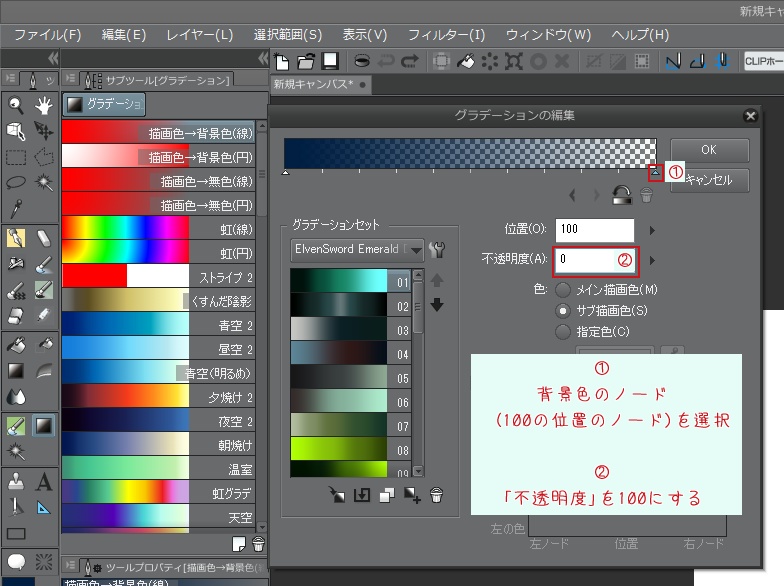Viewport: 784px width, 586px height.
Task: Delete gradient node using trash icon
Action: [x=646, y=195]
